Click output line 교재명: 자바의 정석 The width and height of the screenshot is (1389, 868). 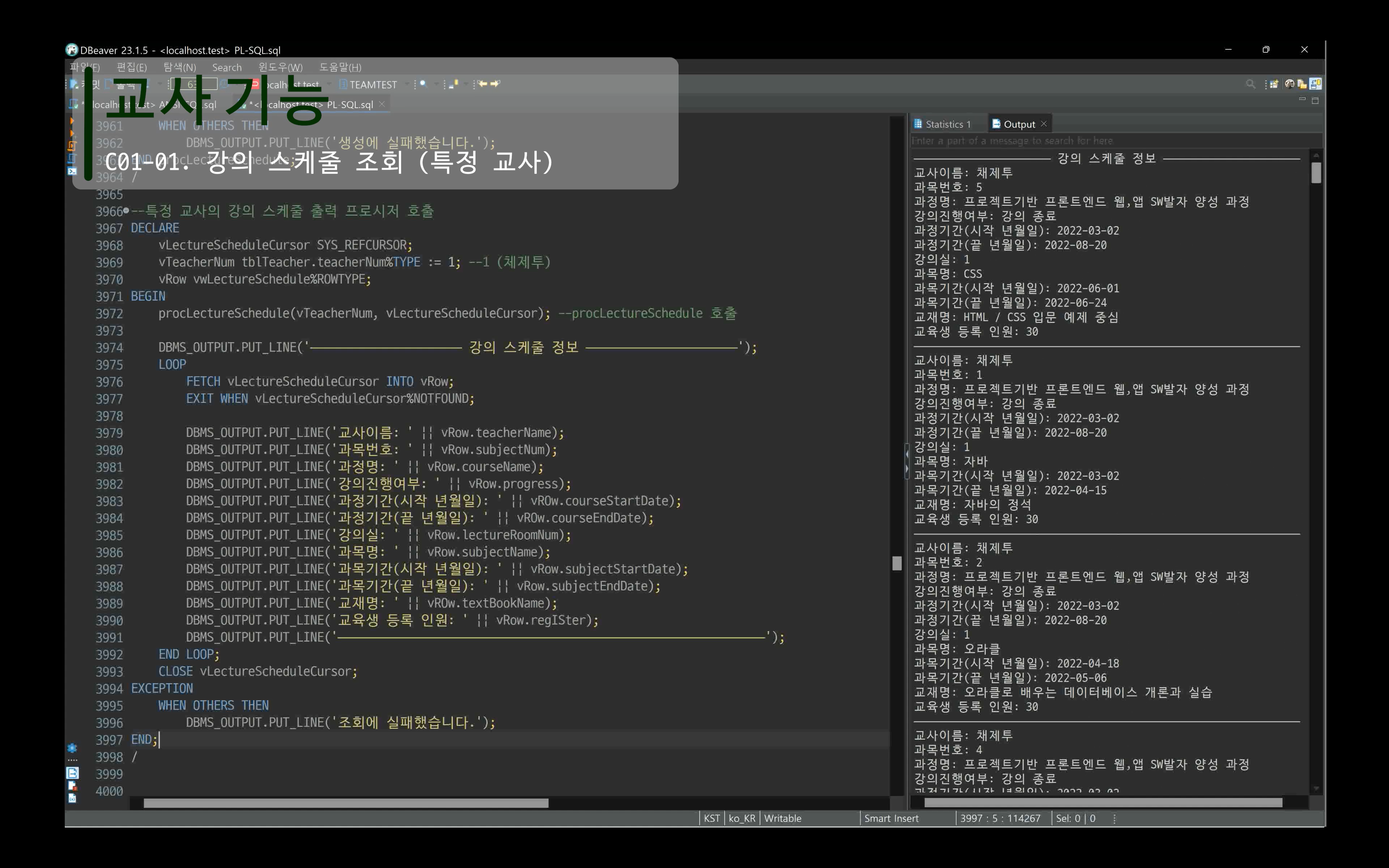972,505
